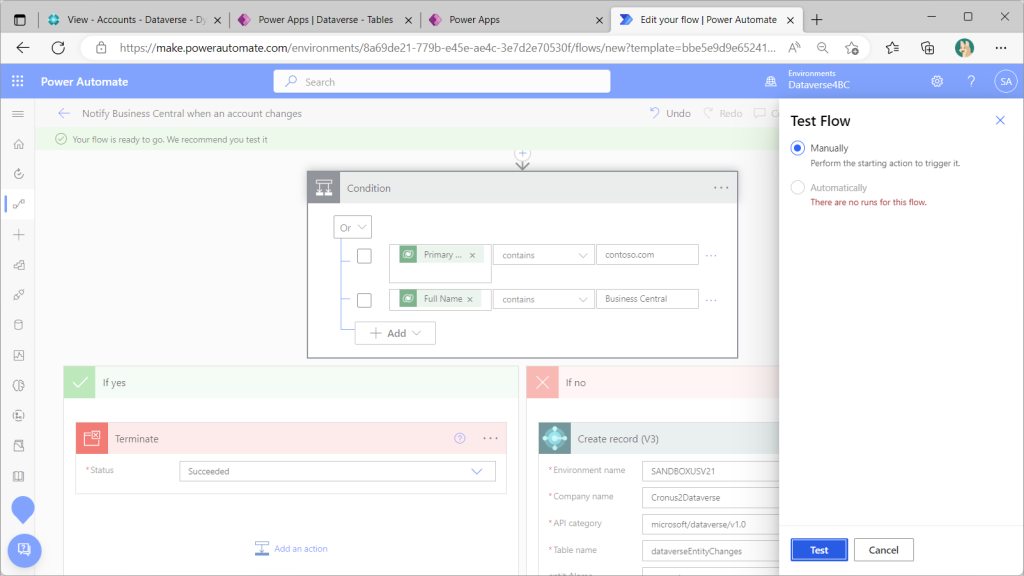Open the Environments picker icon

tap(771, 82)
